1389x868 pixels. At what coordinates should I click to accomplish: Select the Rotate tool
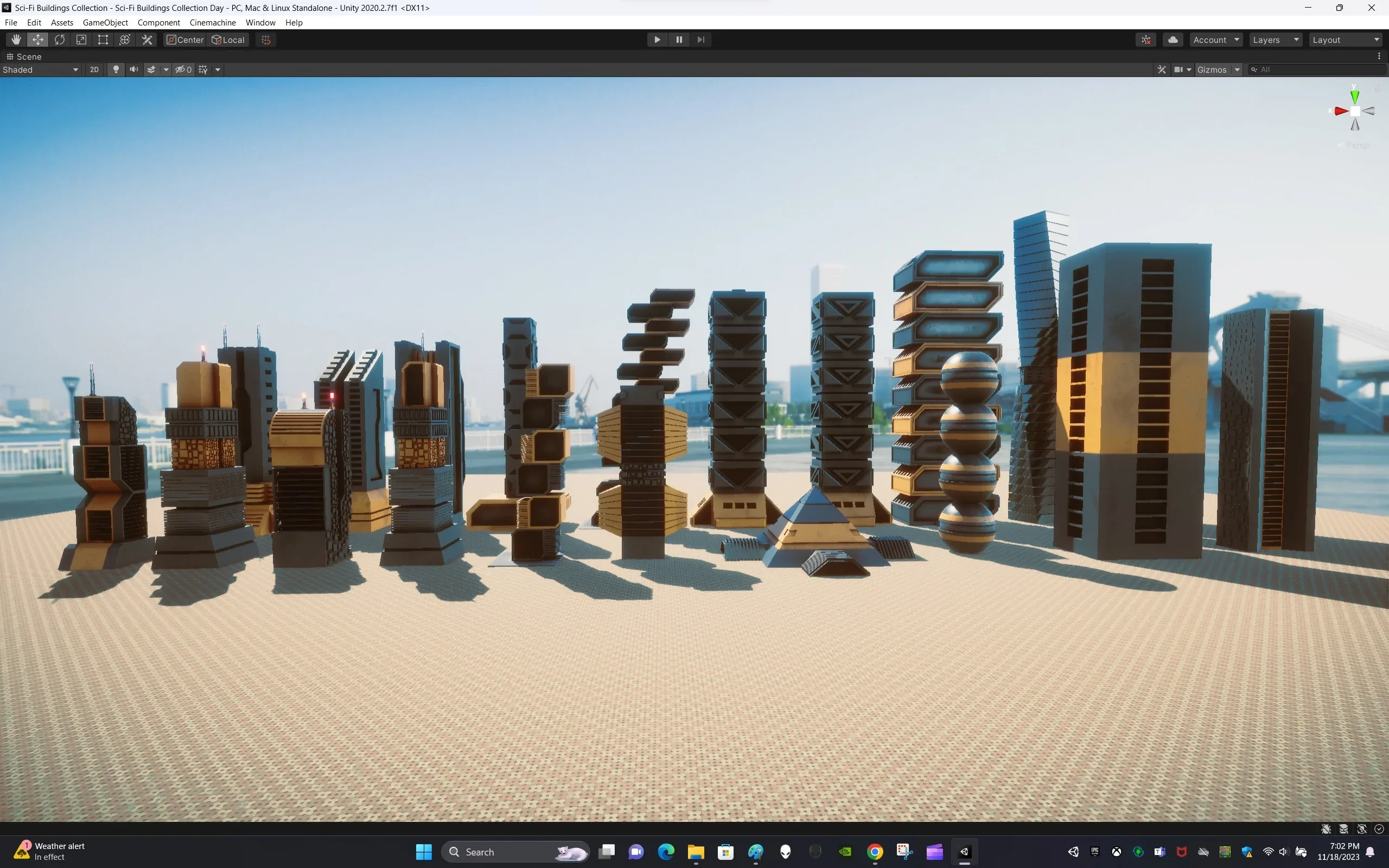click(x=60, y=39)
